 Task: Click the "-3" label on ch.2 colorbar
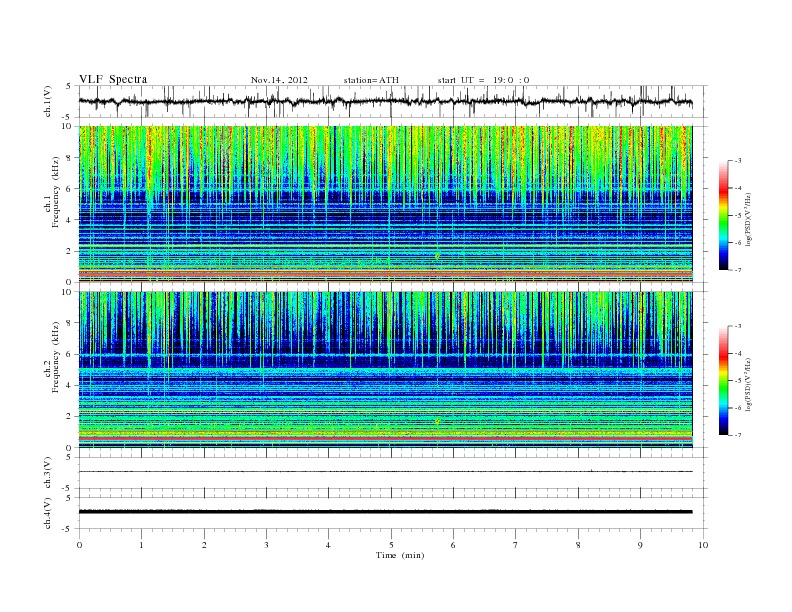738,326
